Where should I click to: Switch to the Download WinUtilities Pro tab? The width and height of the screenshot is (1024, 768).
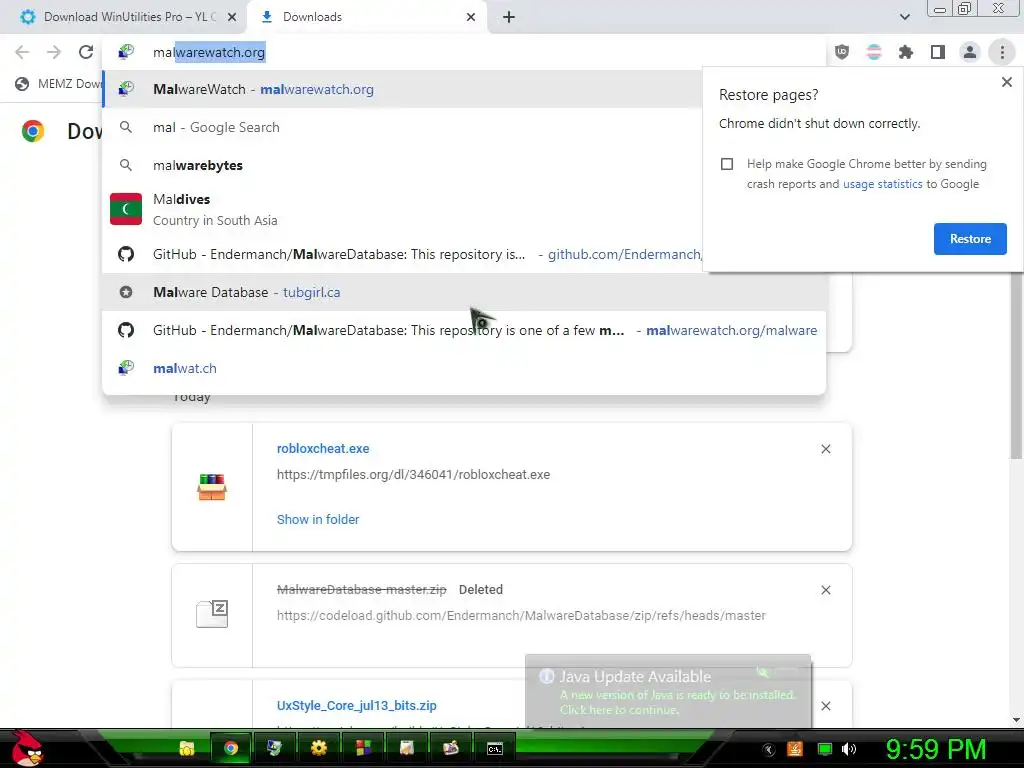[x=123, y=17]
